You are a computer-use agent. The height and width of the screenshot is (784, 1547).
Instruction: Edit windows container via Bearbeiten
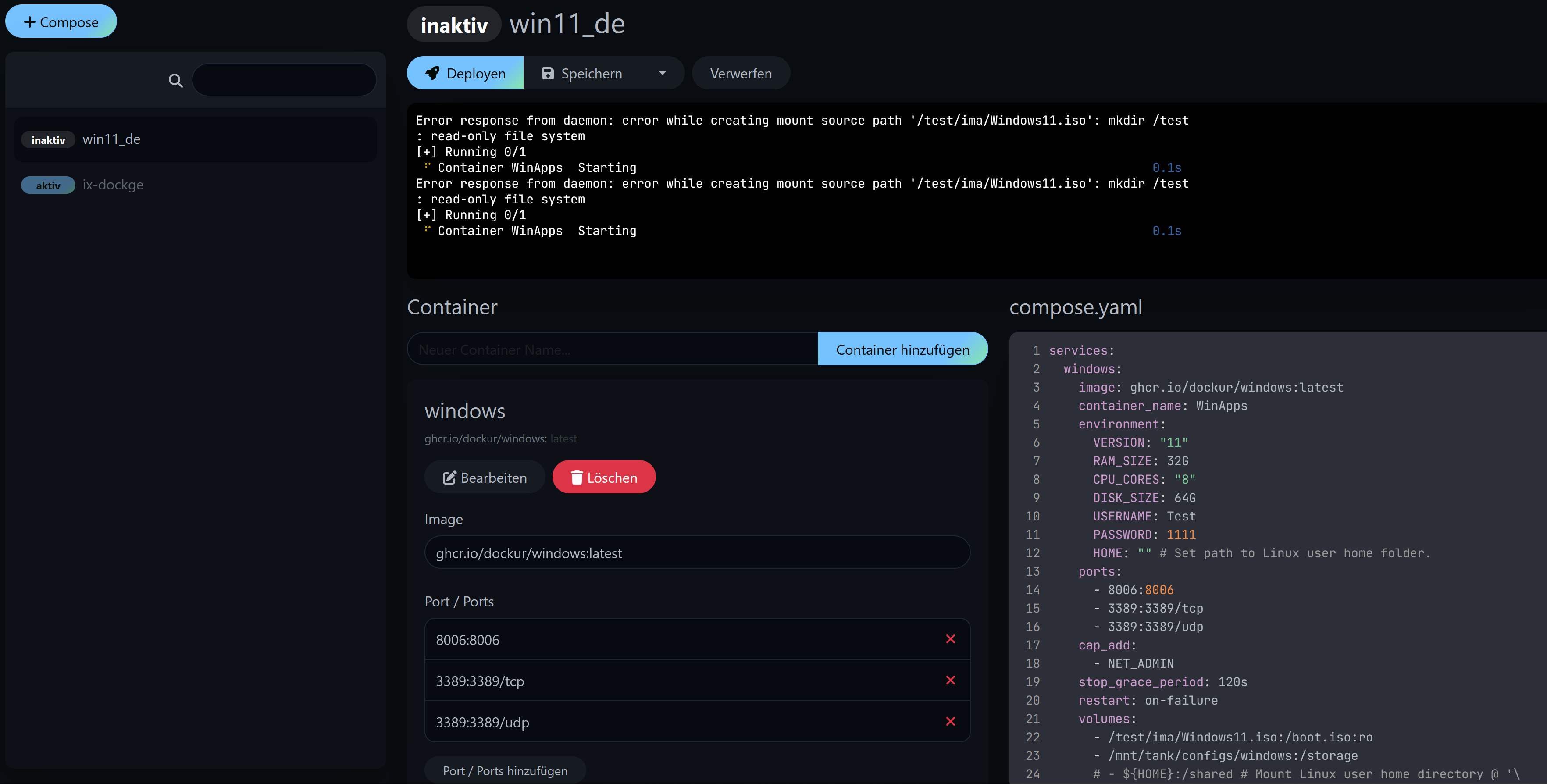485,477
